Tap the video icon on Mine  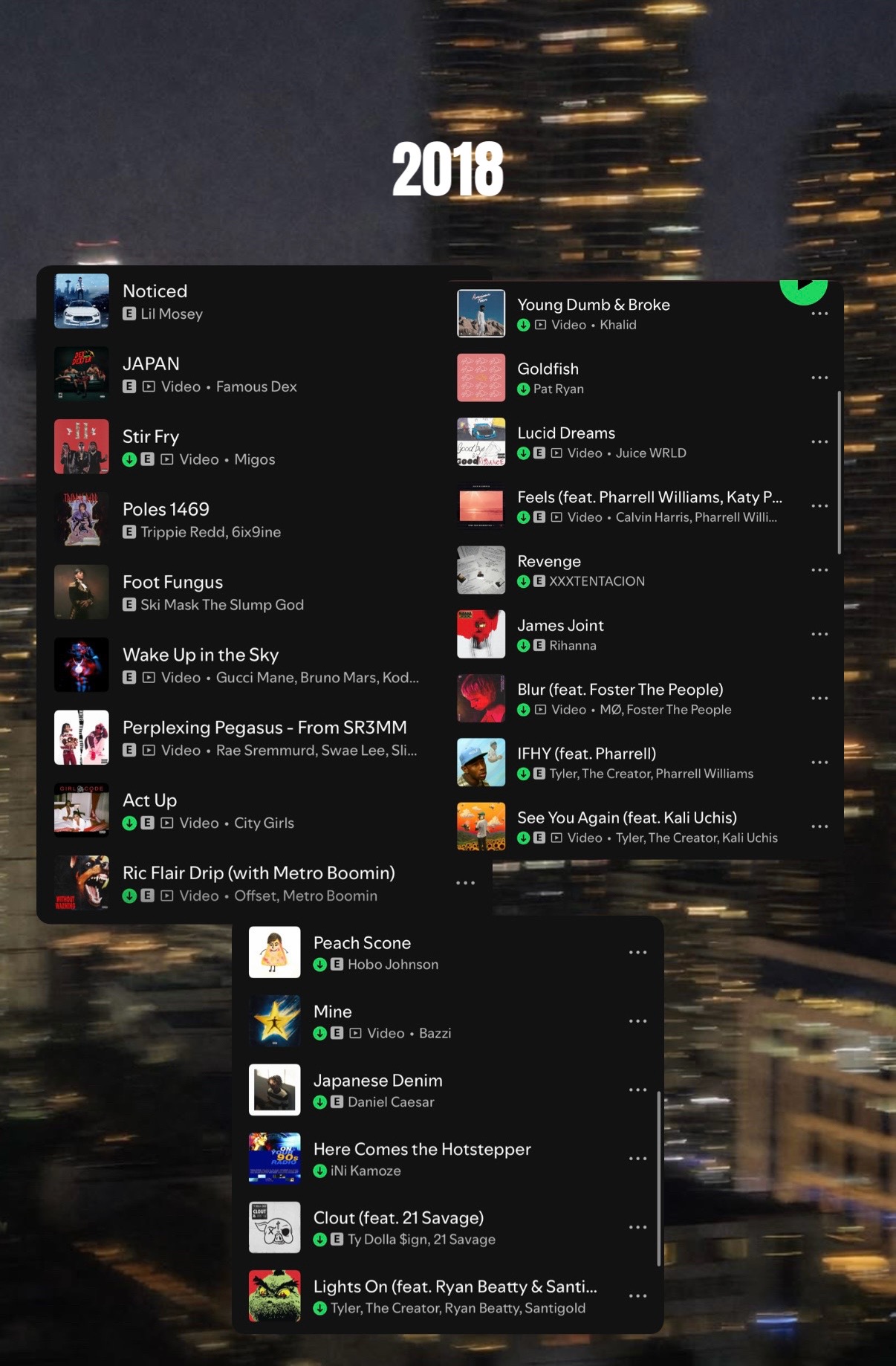(x=355, y=1033)
